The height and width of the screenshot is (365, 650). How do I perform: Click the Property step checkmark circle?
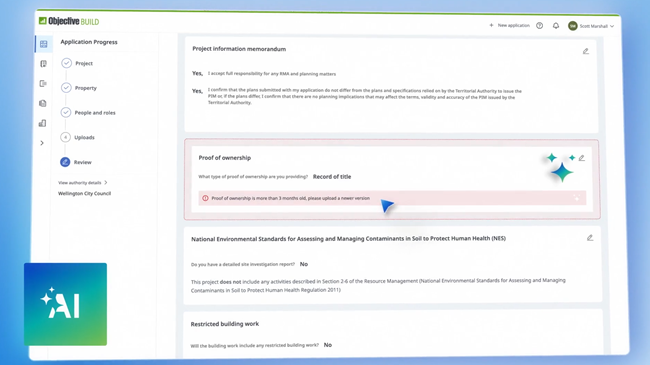pos(66,88)
